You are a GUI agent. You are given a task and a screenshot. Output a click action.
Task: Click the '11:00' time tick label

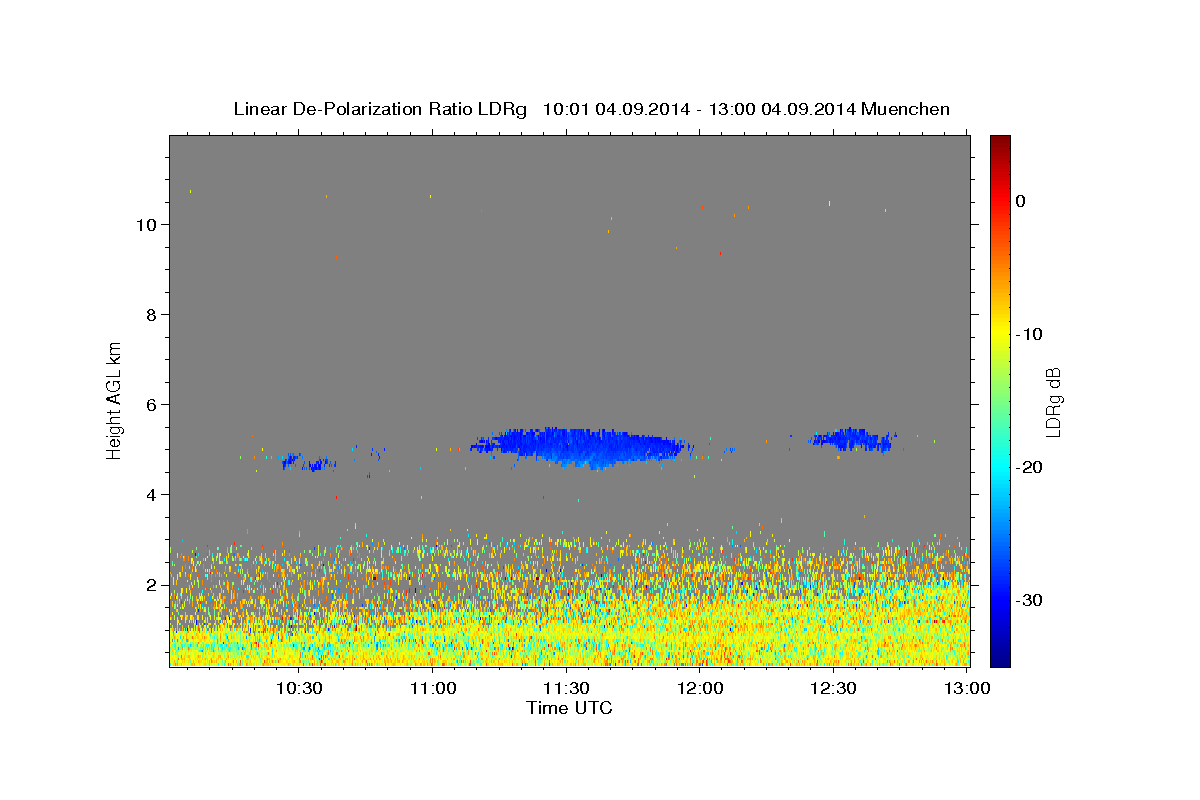tap(433, 688)
